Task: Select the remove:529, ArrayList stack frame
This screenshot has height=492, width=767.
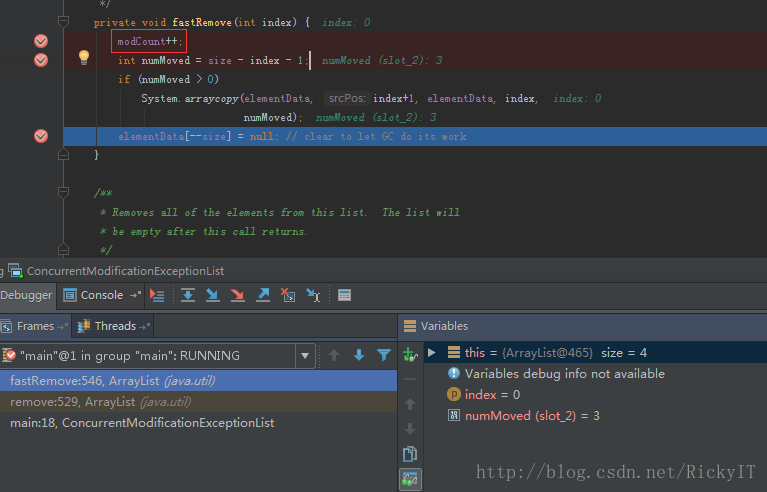Action: (x=198, y=402)
